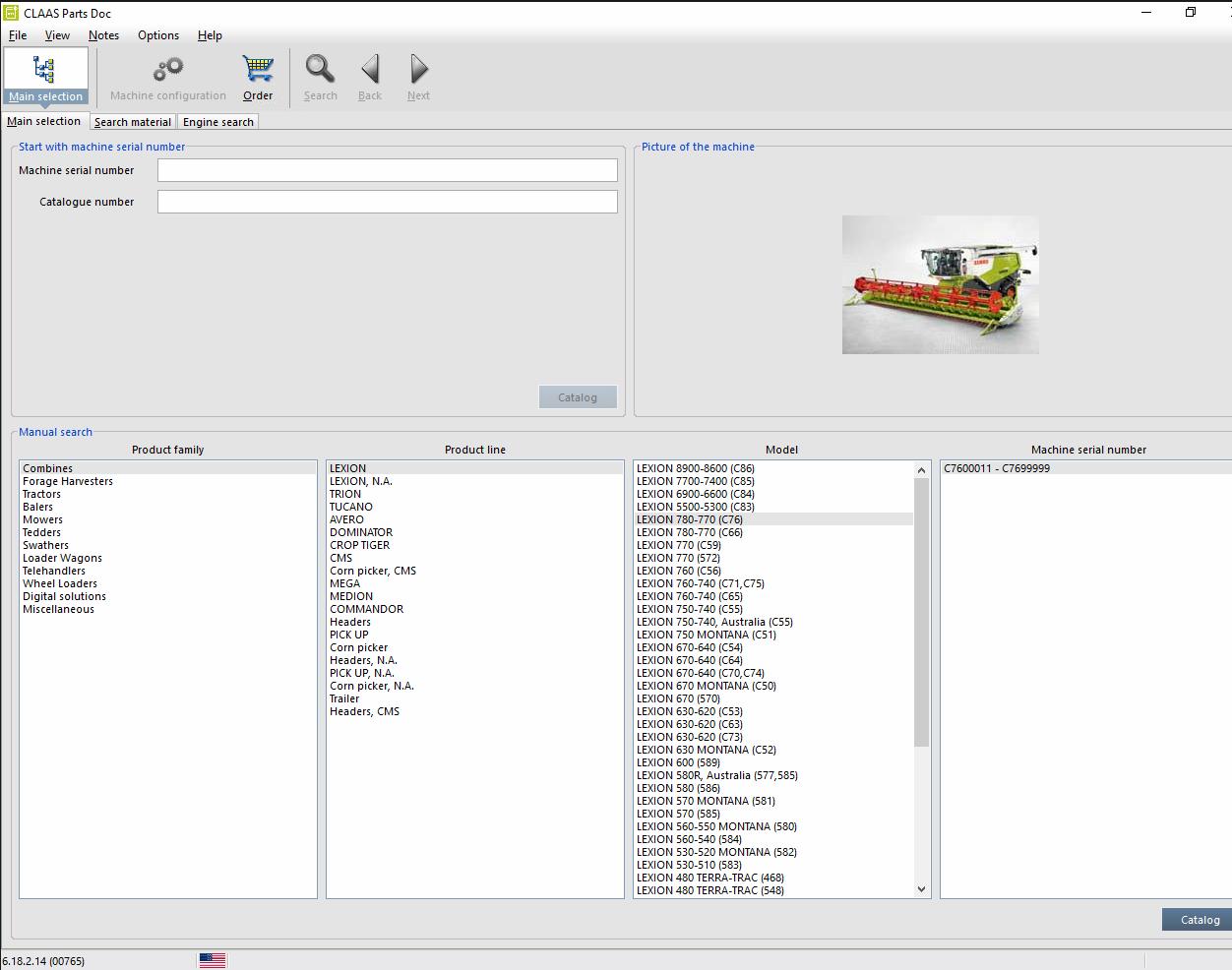Click the US flag in the status bar
Screen dimensions: 1232x970
(x=215, y=959)
